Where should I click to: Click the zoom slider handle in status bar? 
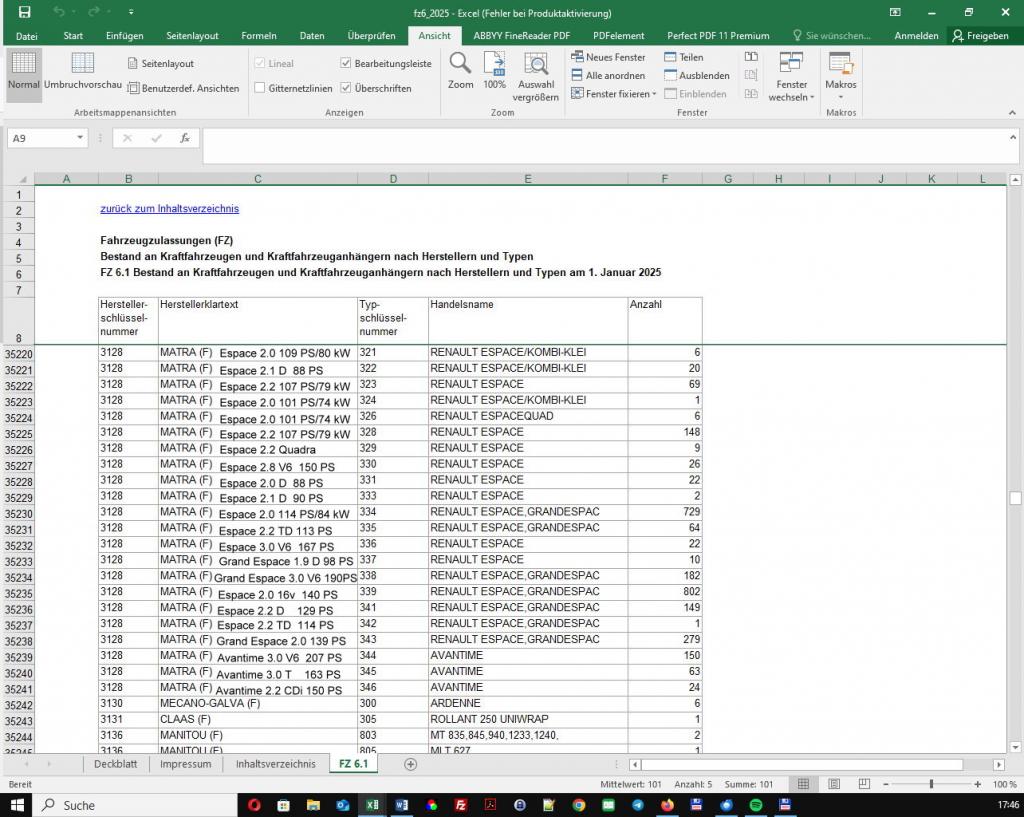(x=931, y=784)
